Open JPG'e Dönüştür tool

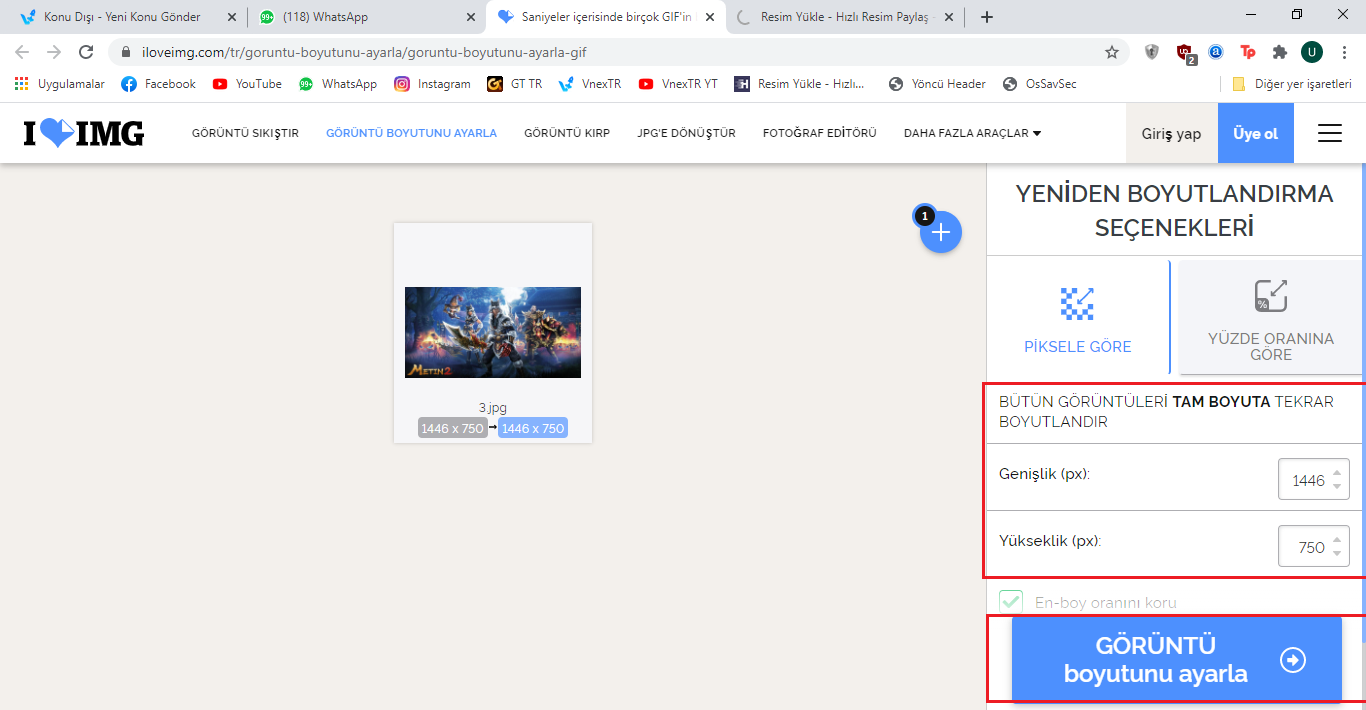tap(686, 133)
